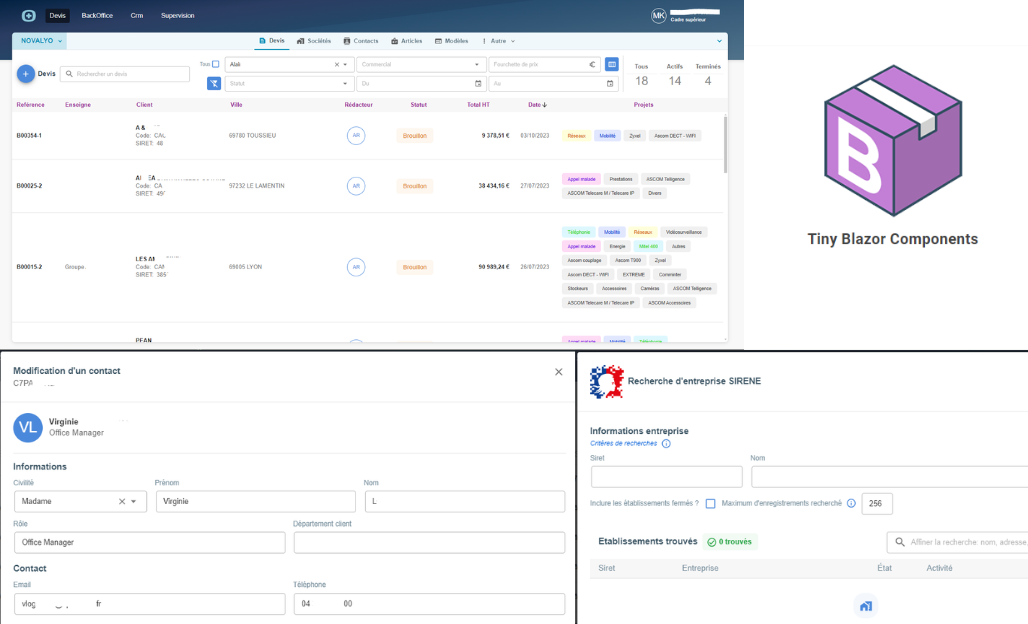Screen dimensions: 1028x624
Task: Open the BackOffice menu
Action: (97, 16)
